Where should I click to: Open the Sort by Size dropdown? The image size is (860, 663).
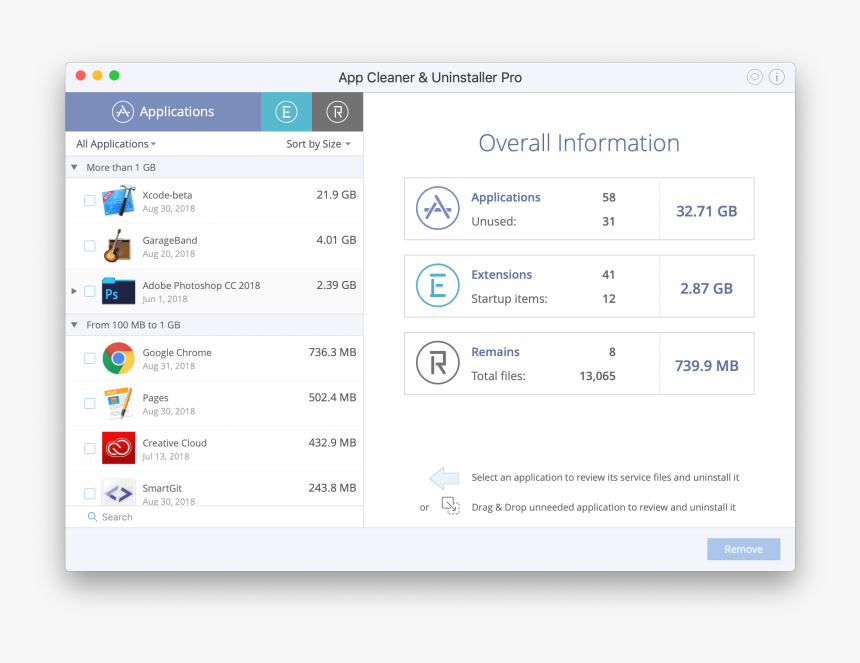coord(318,144)
